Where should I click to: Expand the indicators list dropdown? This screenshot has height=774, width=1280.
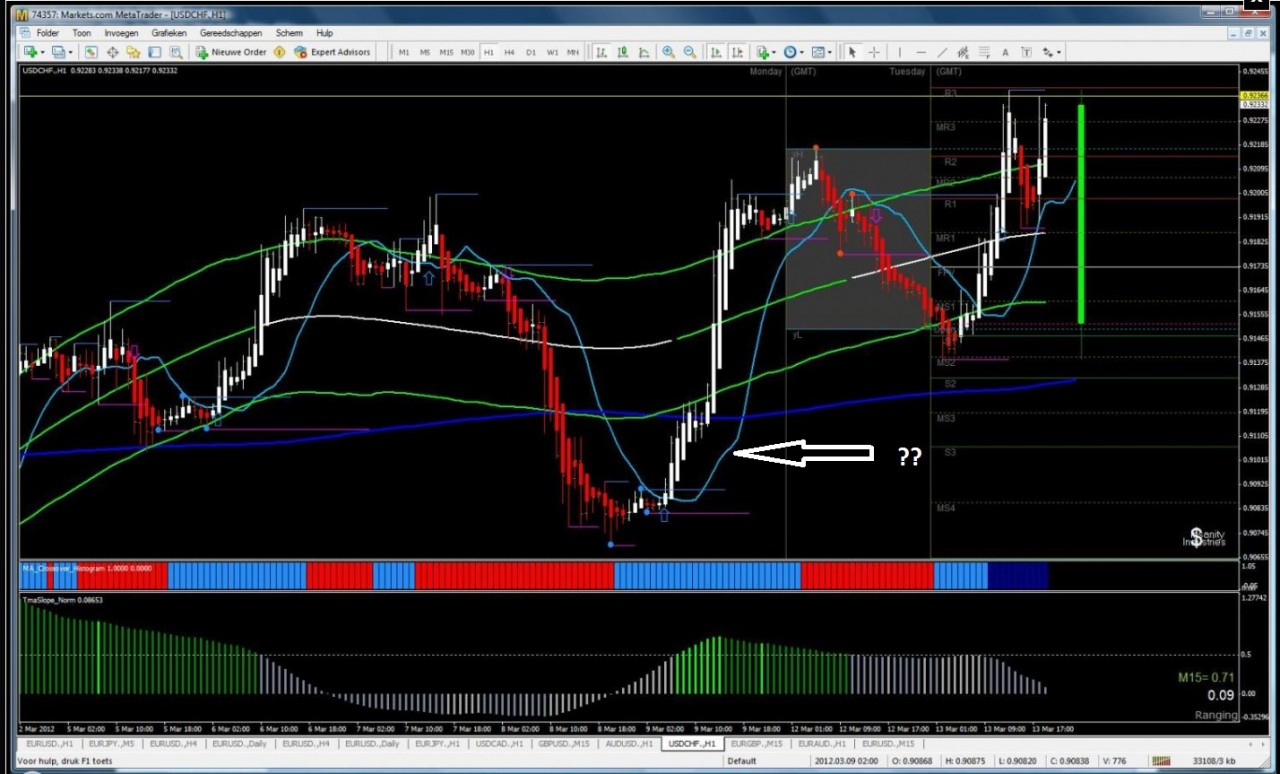[774, 52]
